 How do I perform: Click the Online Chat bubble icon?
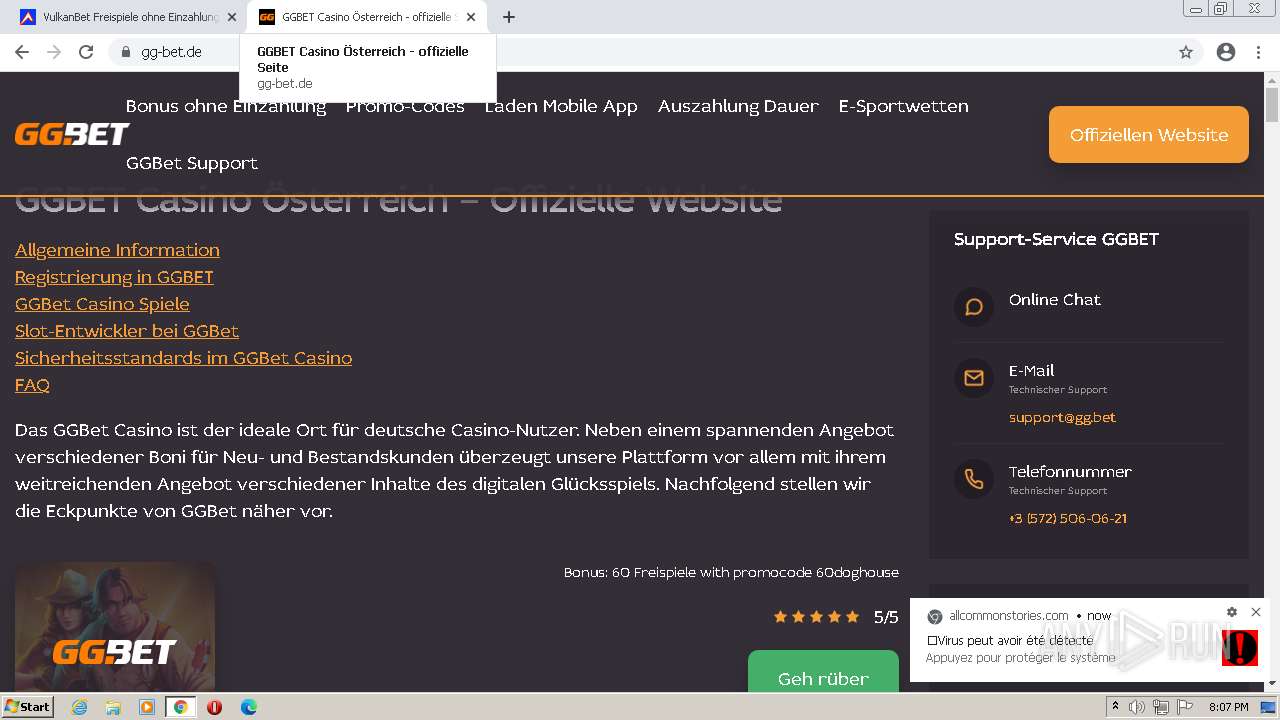[x=973, y=307]
